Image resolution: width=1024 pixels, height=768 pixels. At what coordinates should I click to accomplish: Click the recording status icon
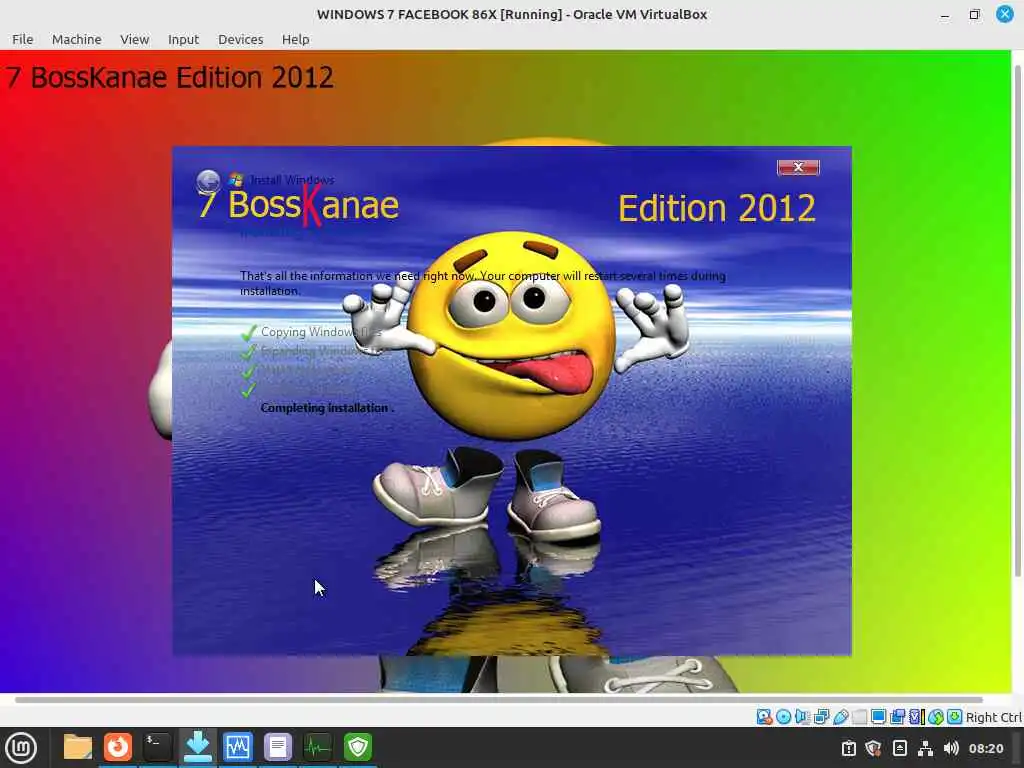pos(897,717)
